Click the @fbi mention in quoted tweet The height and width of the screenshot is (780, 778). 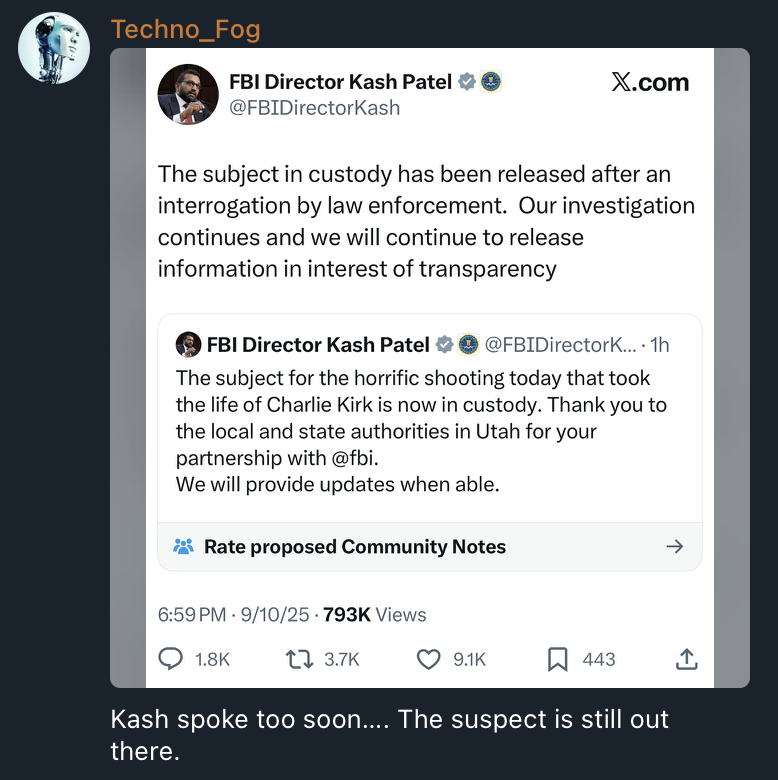355,459
